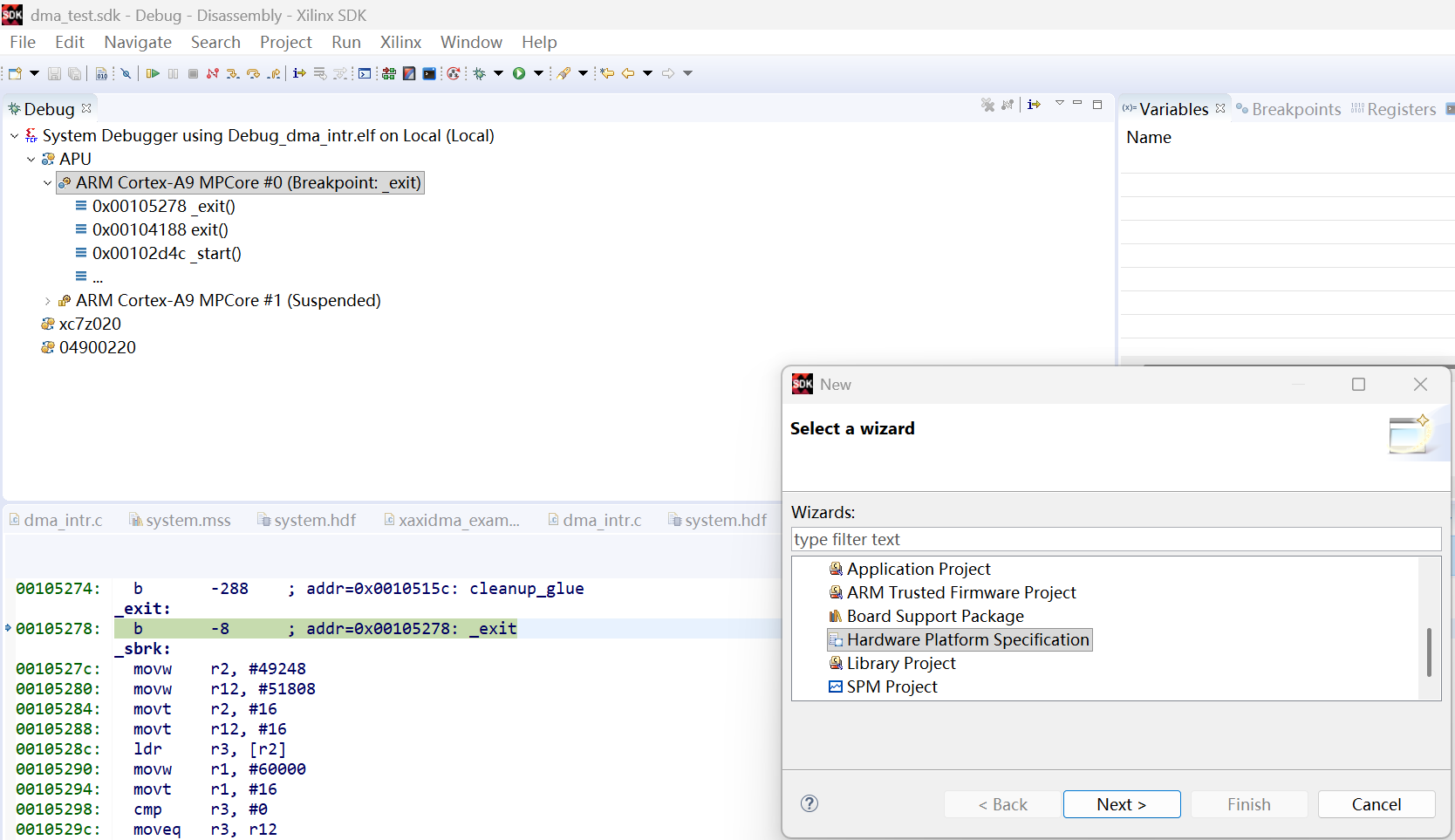Screen dimensions: 1455x840
Task: Click the Step Into icon
Action: [233, 73]
